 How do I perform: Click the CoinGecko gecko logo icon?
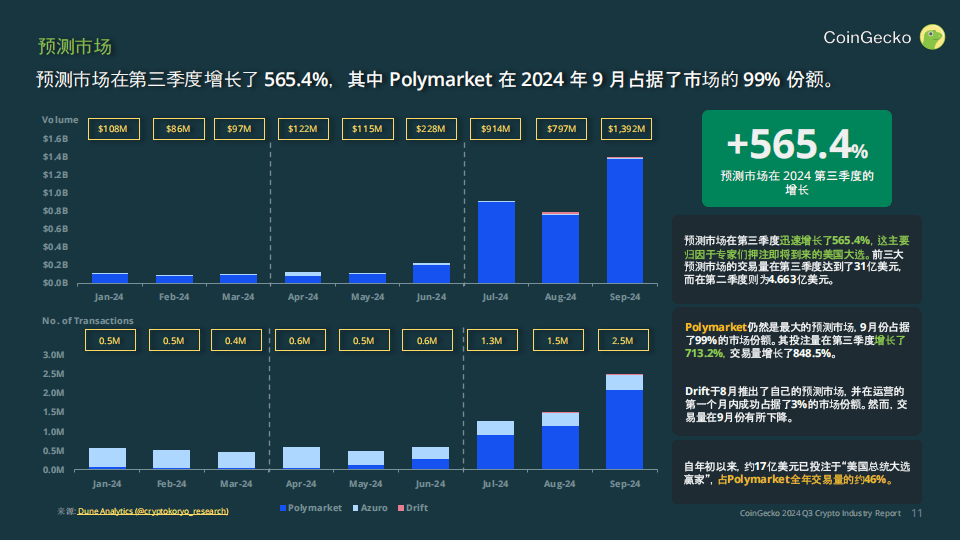(x=932, y=37)
